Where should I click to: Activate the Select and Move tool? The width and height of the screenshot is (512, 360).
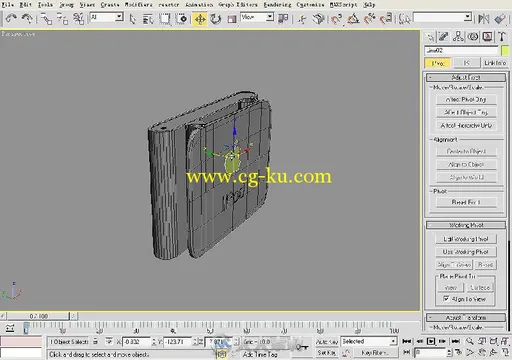(200, 19)
